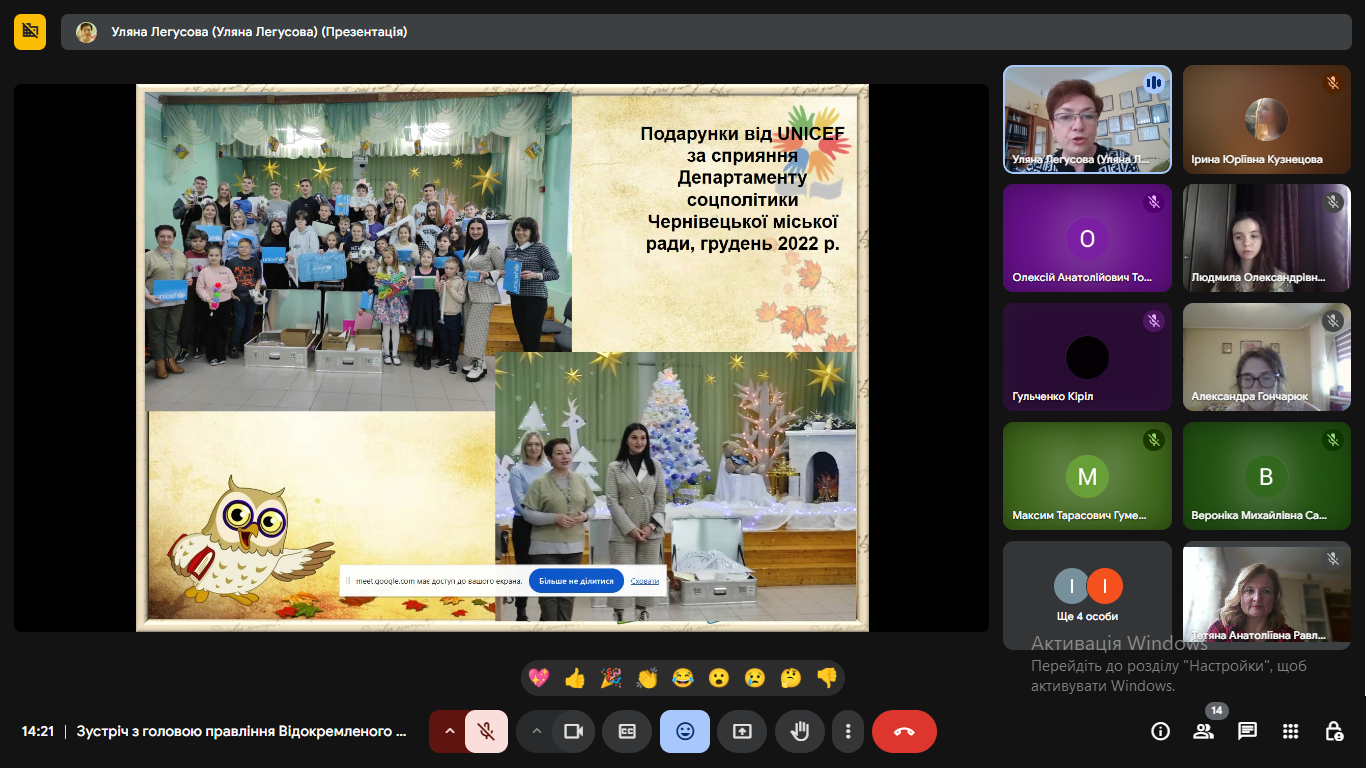Open more options three-dot menu
Viewport: 1366px width, 768px height.
pos(848,731)
